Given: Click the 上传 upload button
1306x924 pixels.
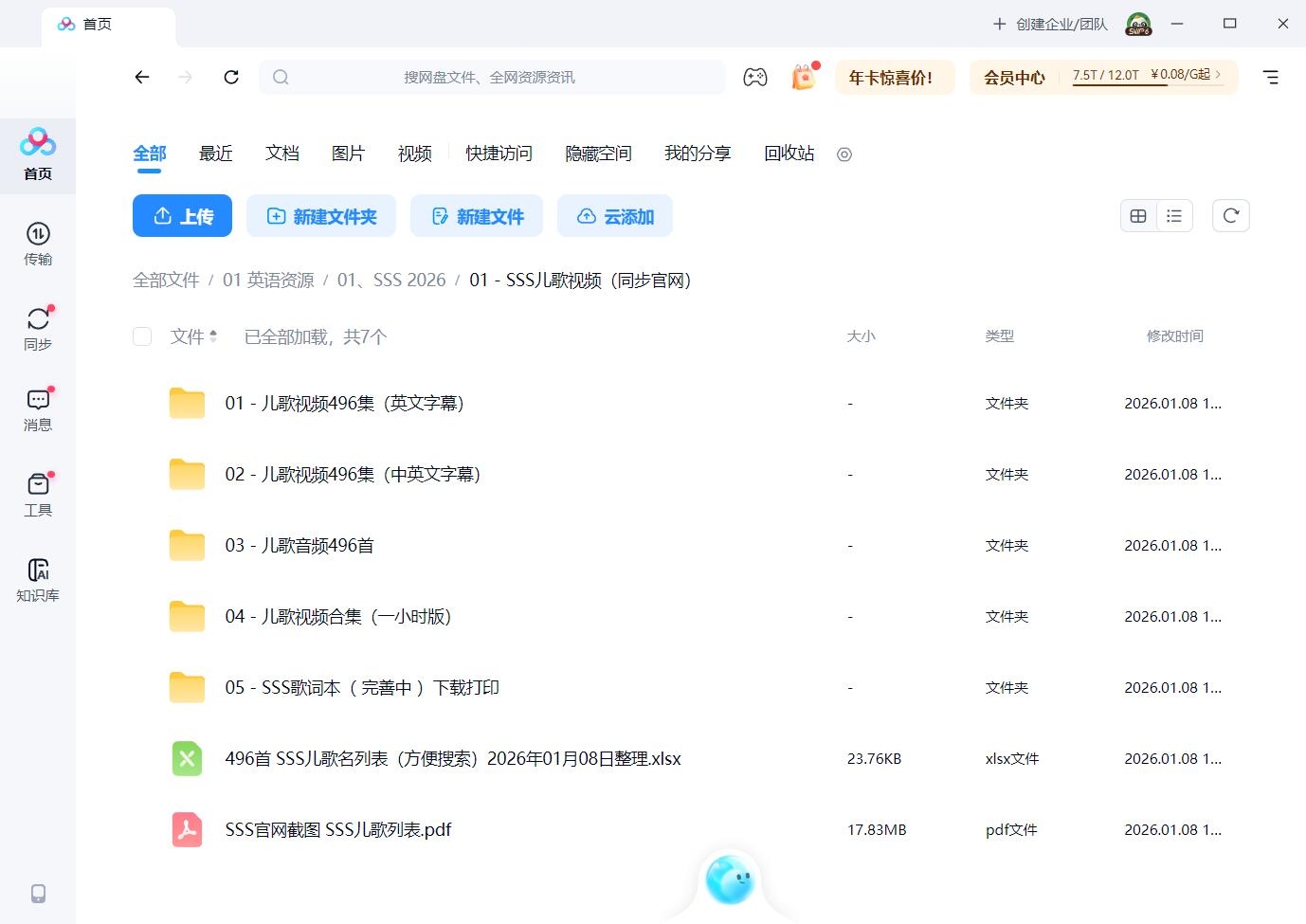Looking at the screenshot, I should click(182, 215).
